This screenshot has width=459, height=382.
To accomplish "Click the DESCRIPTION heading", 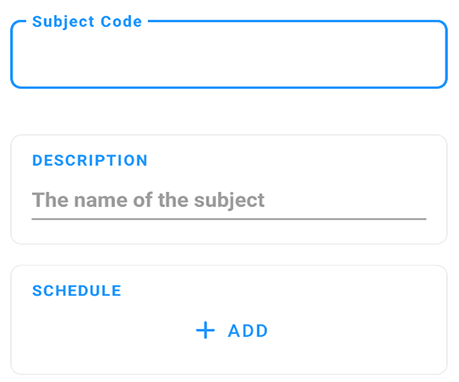I will (x=90, y=160).
